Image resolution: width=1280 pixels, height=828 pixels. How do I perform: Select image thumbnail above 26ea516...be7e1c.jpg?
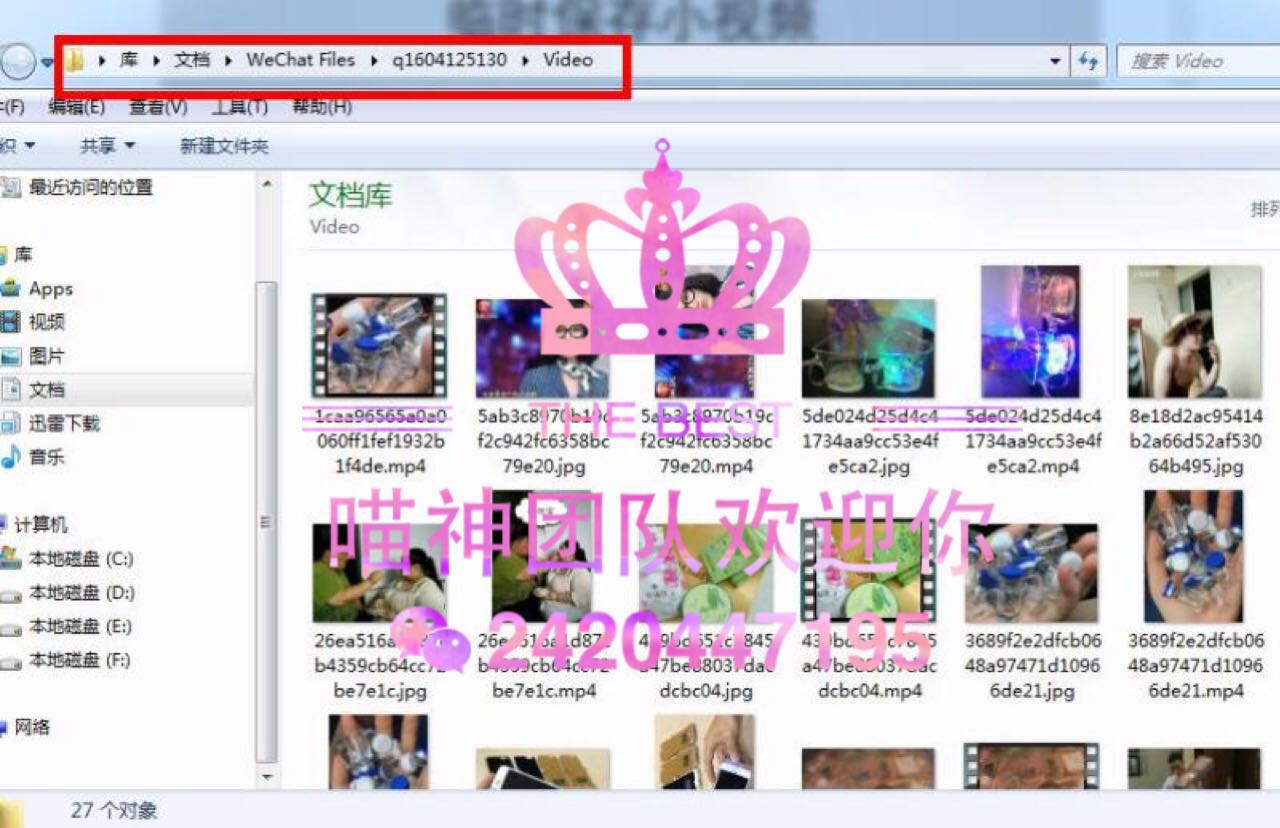click(379, 573)
